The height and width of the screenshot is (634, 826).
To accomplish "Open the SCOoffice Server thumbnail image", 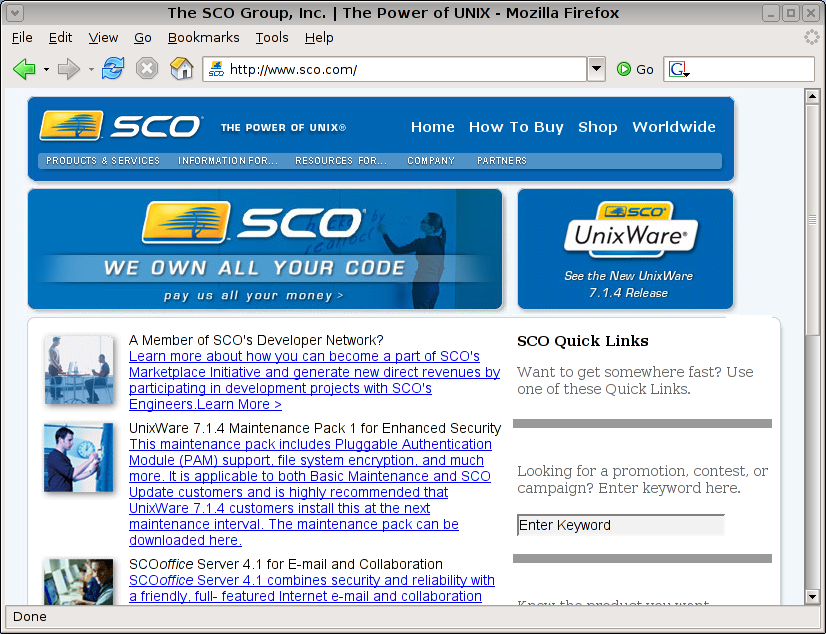I will (78, 581).
